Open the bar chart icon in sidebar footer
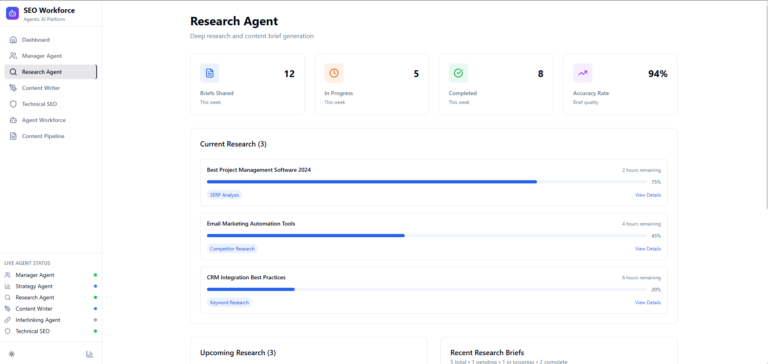 89,354
